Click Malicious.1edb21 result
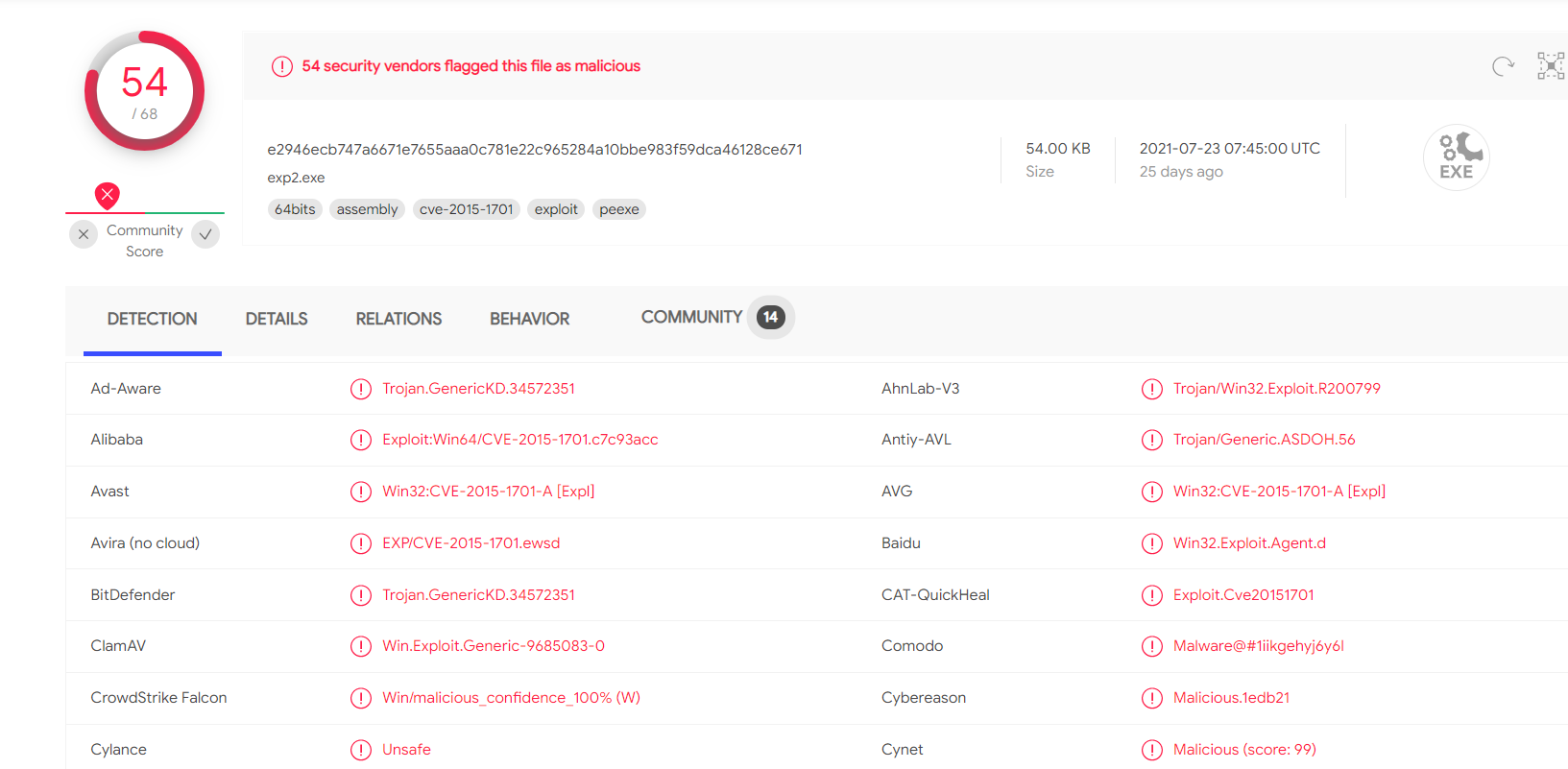1568x769 pixels. [x=1232, y=698]
